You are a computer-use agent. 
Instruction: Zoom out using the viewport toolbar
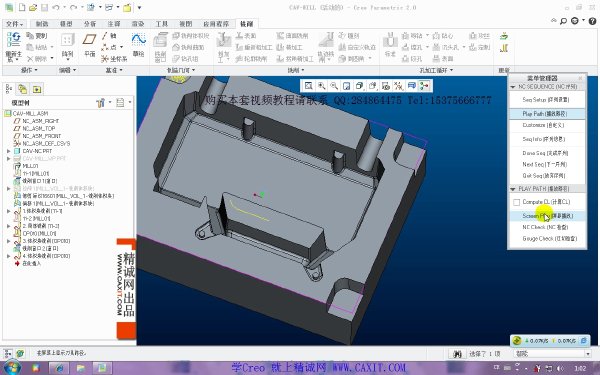334,86
